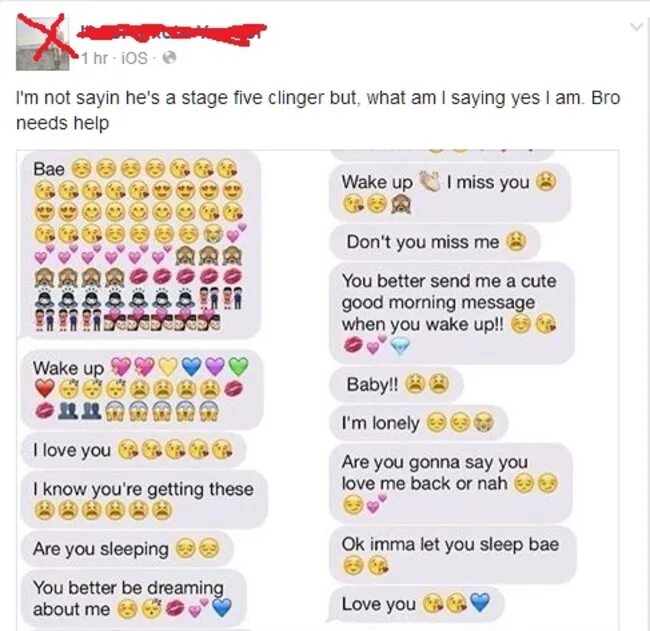Open the post options chevron dropdown
Screen dimensions: 650x631
pos(636,27)
